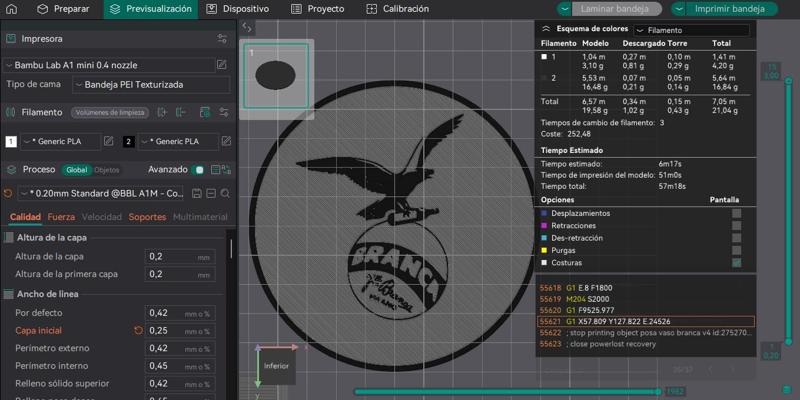Toggle the Avanzado mode switch
This screenshot has height=400, width=800.
(197, 170)
